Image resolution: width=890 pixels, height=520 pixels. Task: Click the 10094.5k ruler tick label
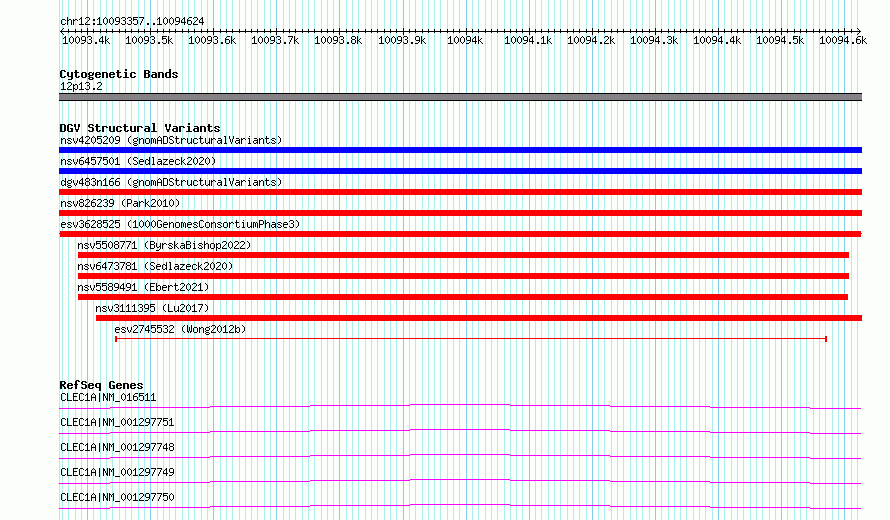point(780,40)
